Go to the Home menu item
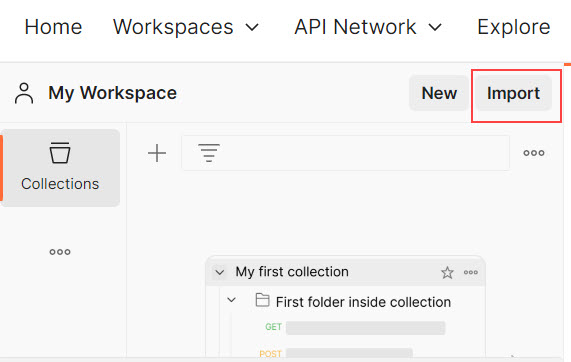The width and height of the screenshot is (571, 362). click(x=54, y=27)
